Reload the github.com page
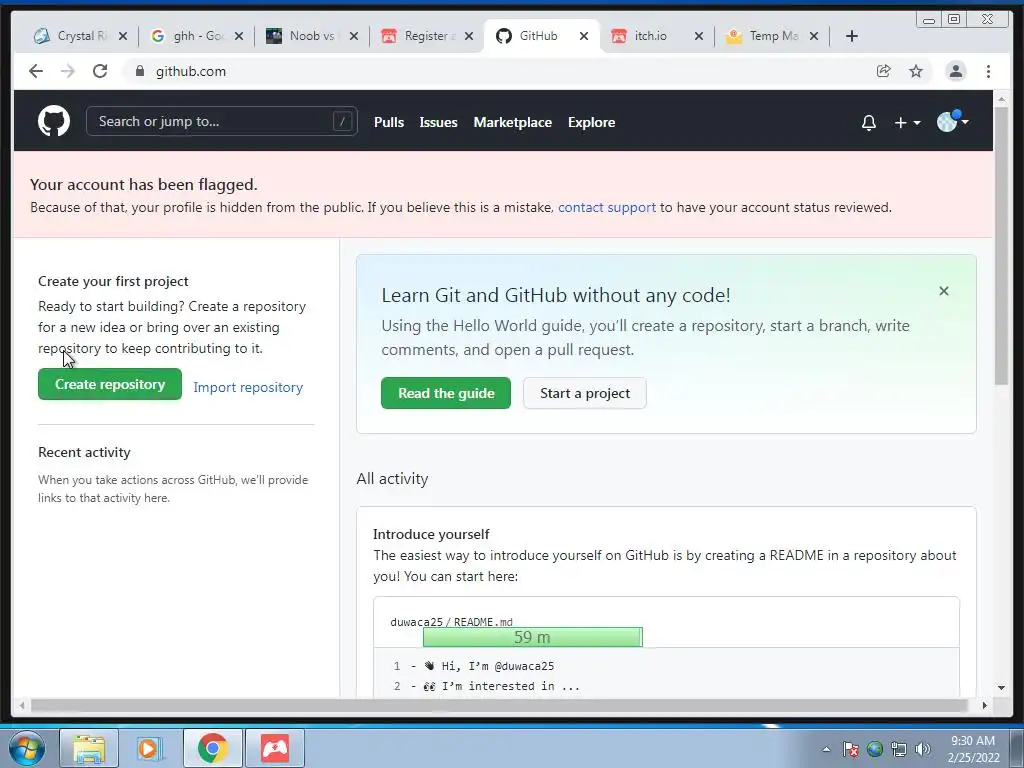Viewport: 1024px width, 768px height. coord(100,71)
